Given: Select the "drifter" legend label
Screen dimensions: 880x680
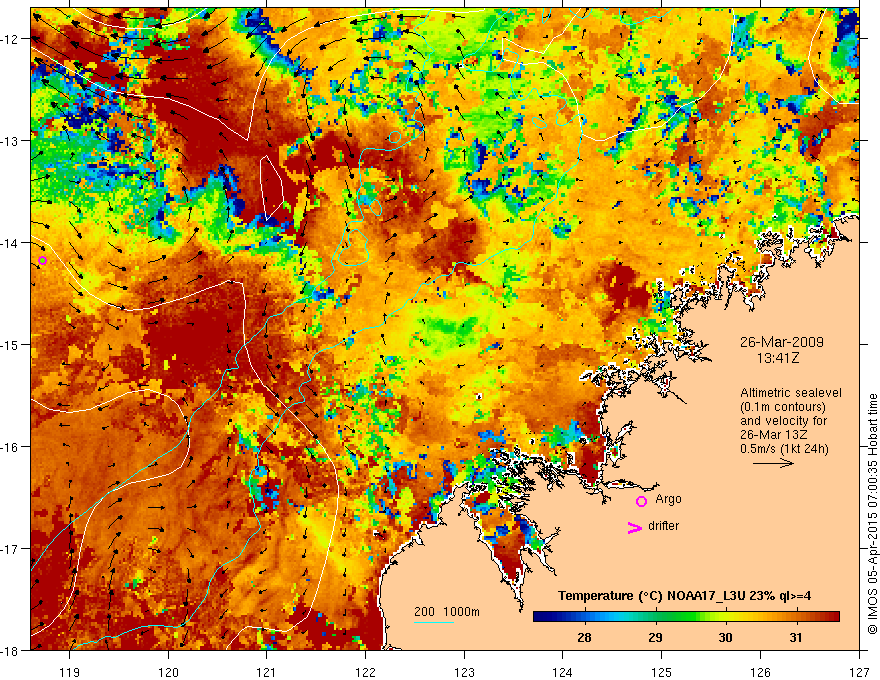Looking at the screenshot, I should coord(663,526).
